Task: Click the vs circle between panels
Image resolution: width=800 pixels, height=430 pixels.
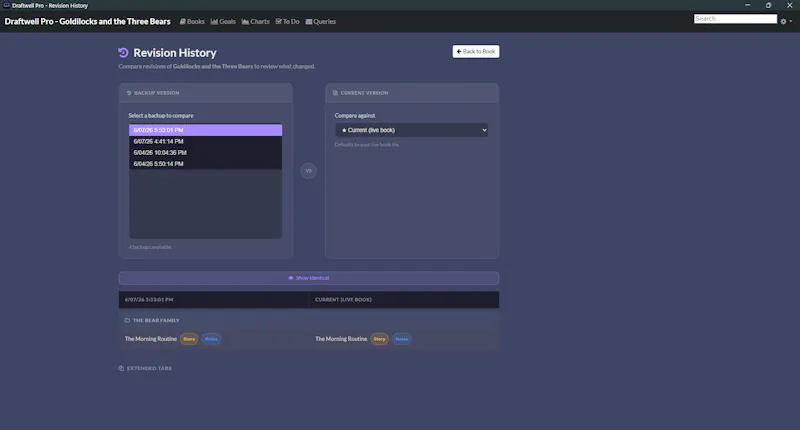Action: pyautogui.click(x=308, y=171)
